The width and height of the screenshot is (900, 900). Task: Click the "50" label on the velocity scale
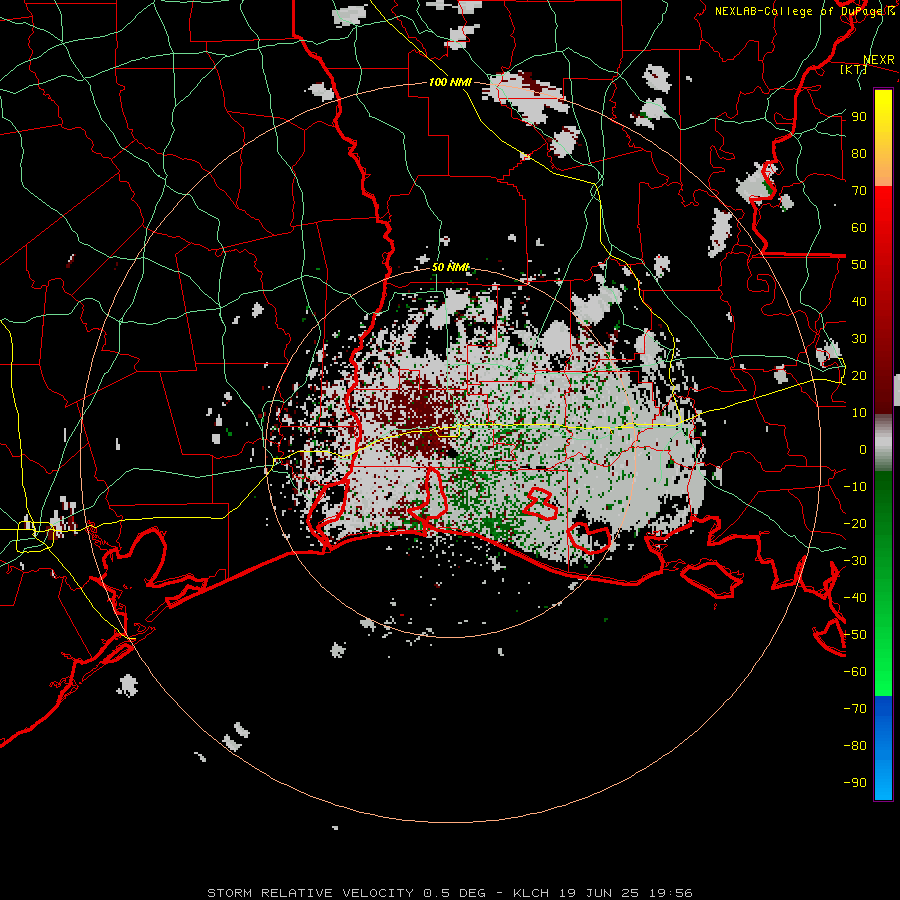coord(859,265)
